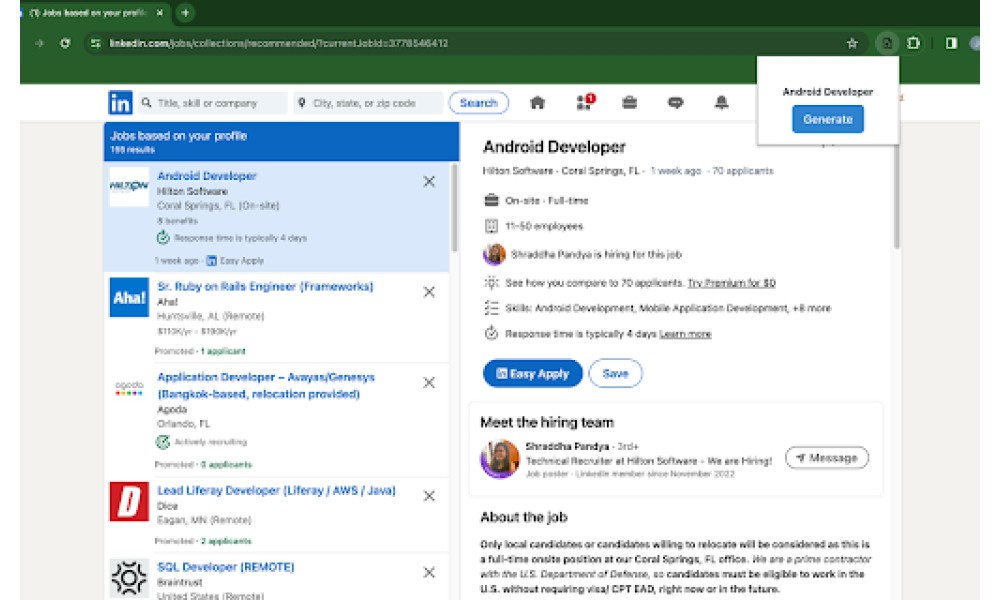1000x600 pixels.
Task: Dismiss the Sr. Ruby on Rails Engineer job
Action: pos(429,292)
